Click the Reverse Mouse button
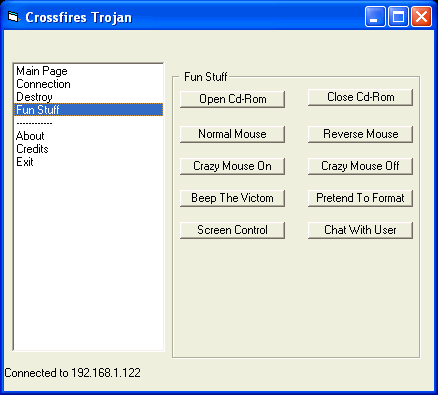438x395 pixels. 360,134
